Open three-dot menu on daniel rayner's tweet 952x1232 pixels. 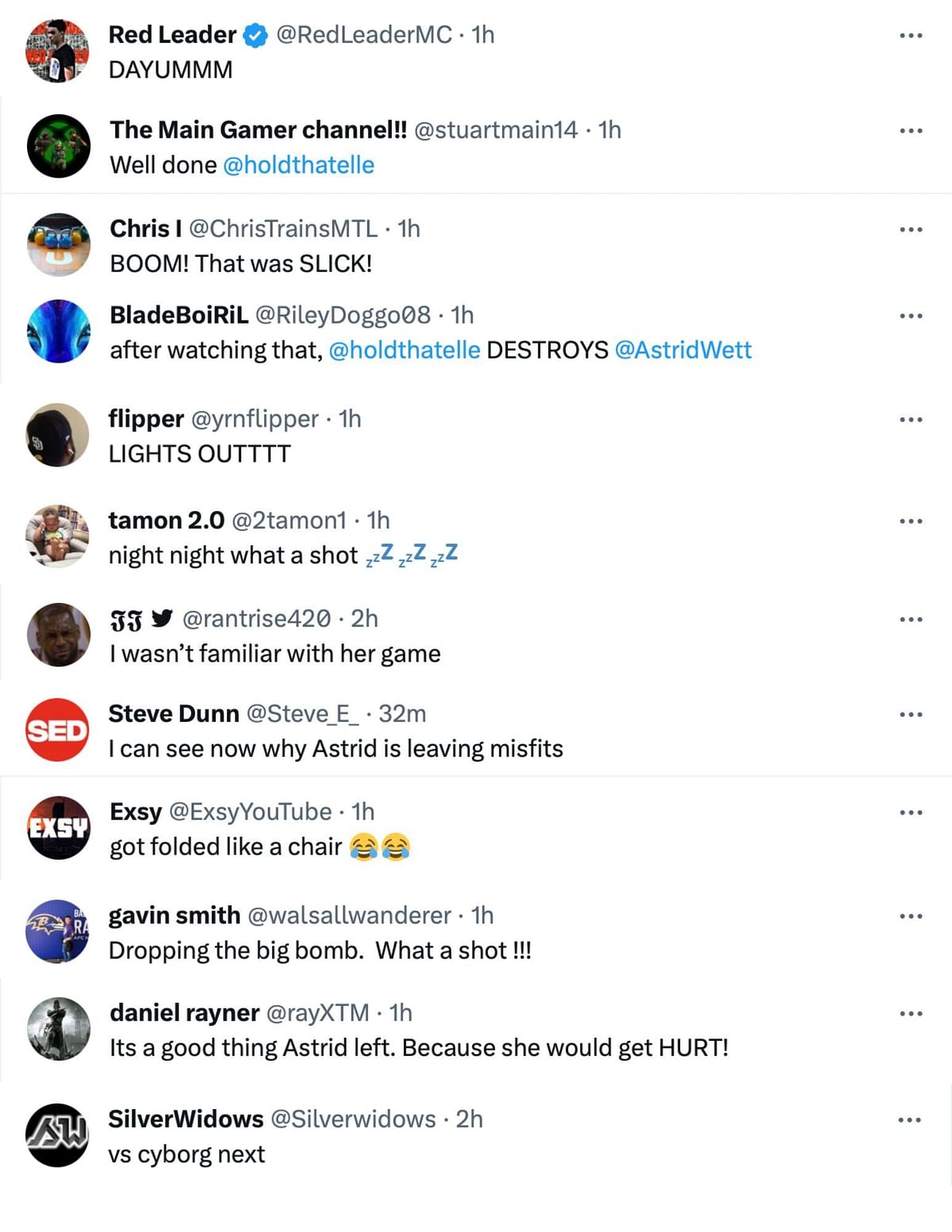point(911,1014)
